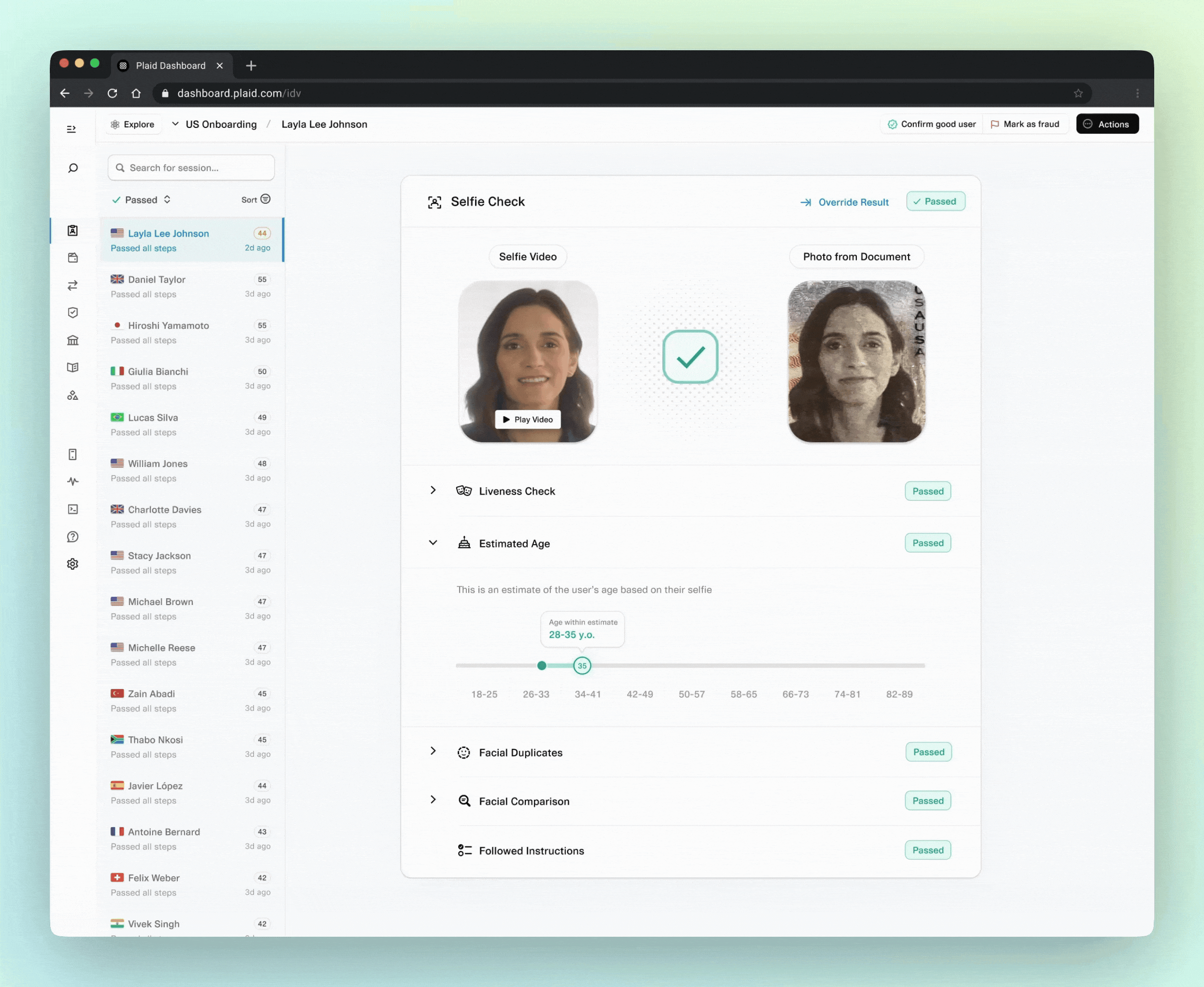Open the Passed status filter dropdown

142,200
